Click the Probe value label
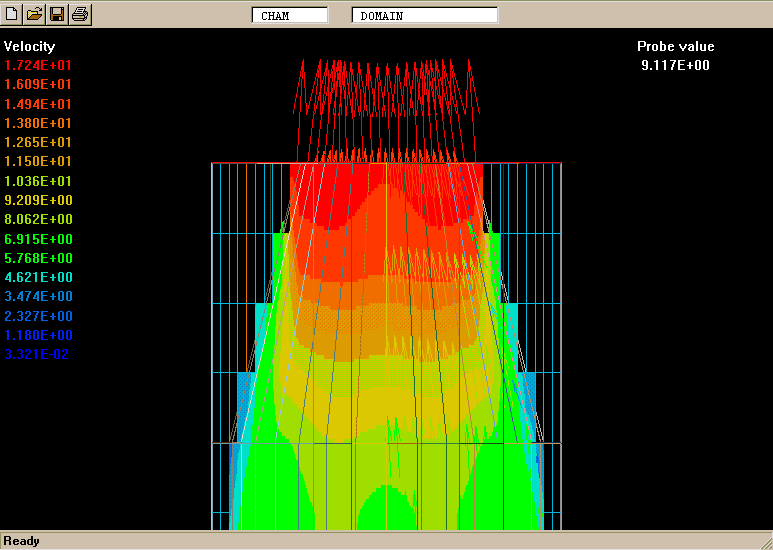Viewport: 773px width, 550px height. pyautogui.click(x=676, y=46)
